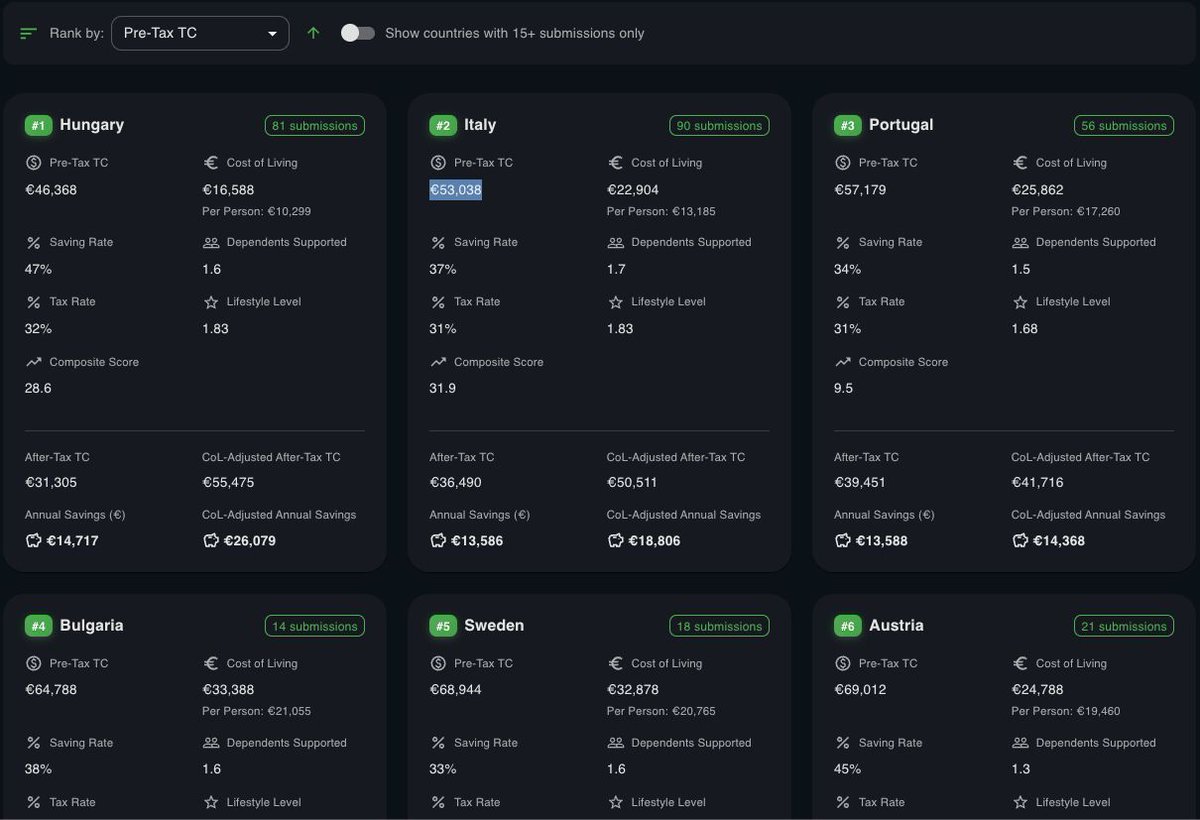Screen dimensions: 1200x820
Task: Click Portugal's 56 submissions badge
Action: tap(1124, 125)
